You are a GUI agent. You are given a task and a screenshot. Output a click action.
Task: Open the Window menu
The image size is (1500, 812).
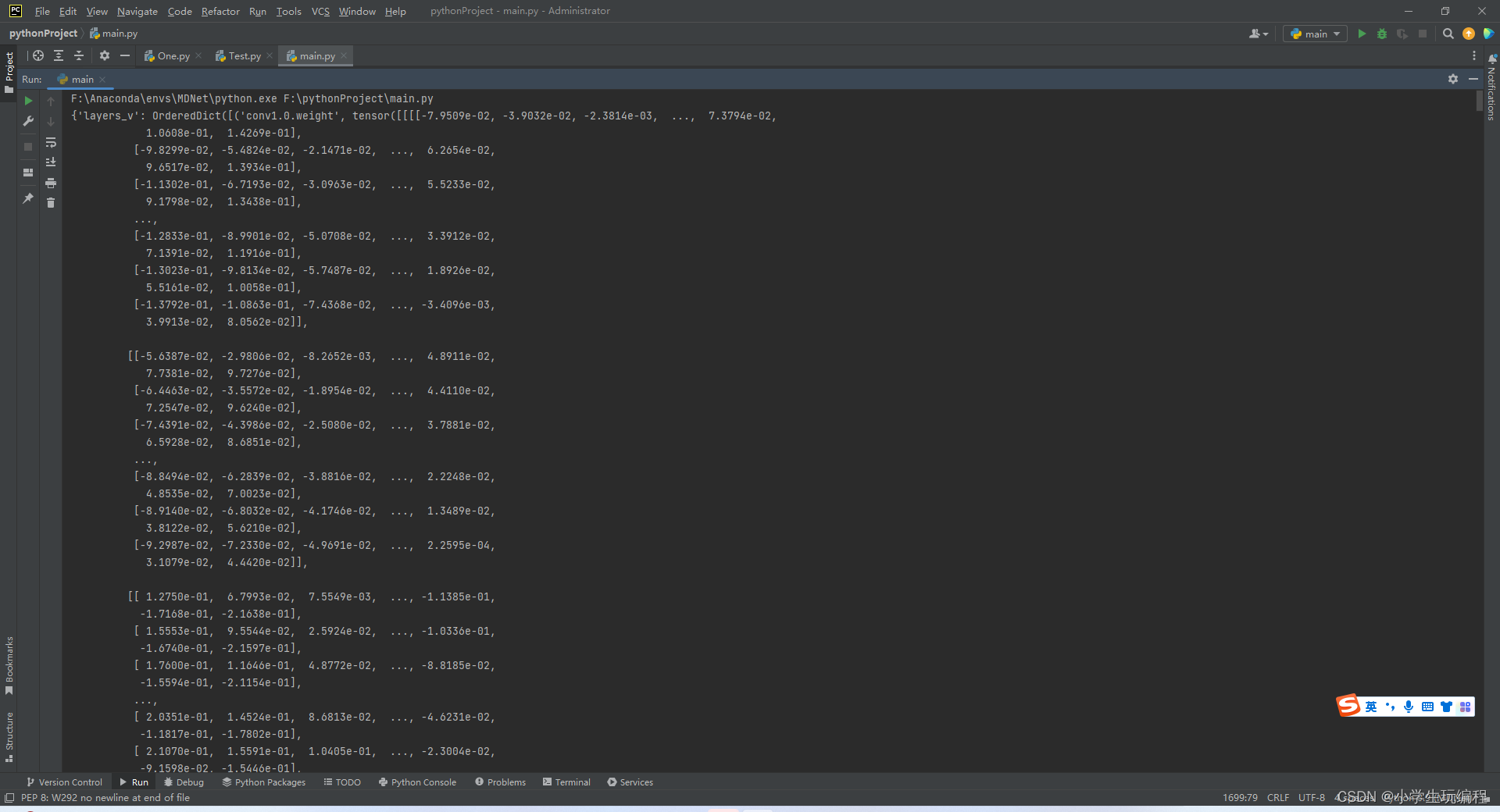(357, 11)
